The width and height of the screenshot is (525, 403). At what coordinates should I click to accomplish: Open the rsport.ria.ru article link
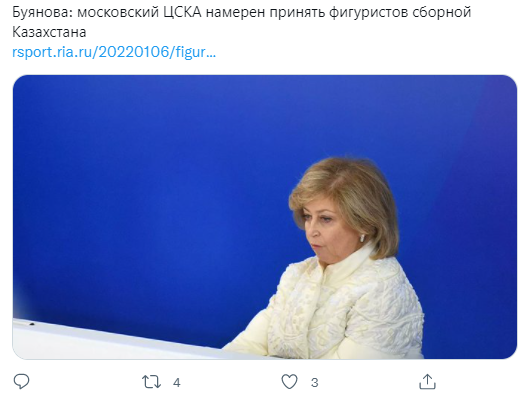click(114, 52)
